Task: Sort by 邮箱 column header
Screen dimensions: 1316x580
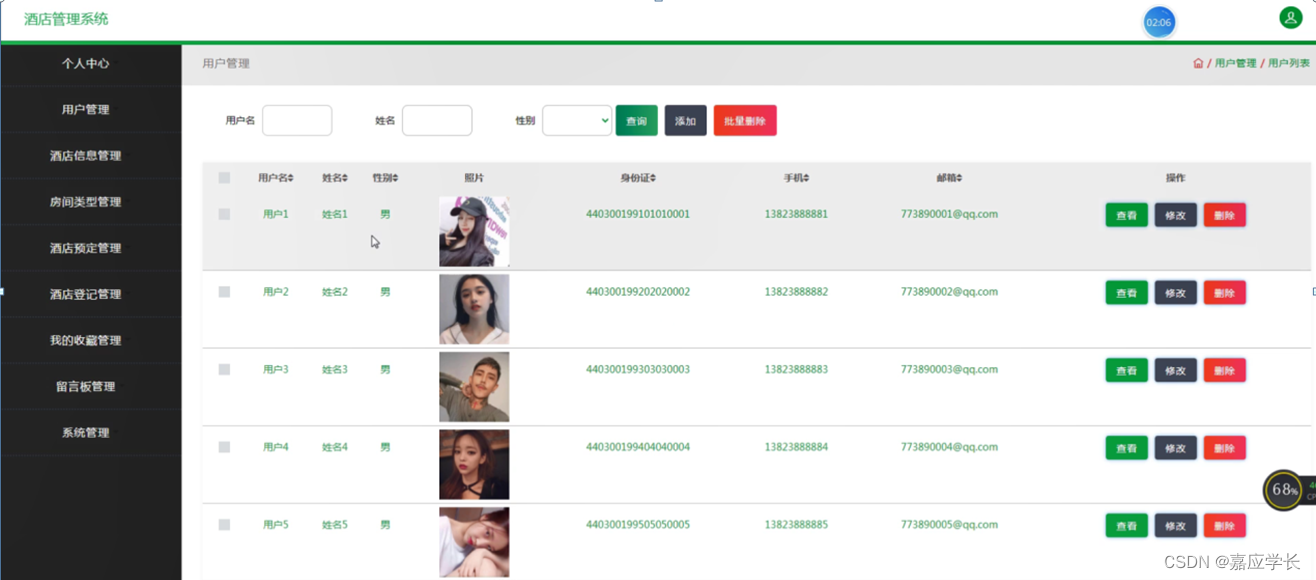Action: coord(949,178)
